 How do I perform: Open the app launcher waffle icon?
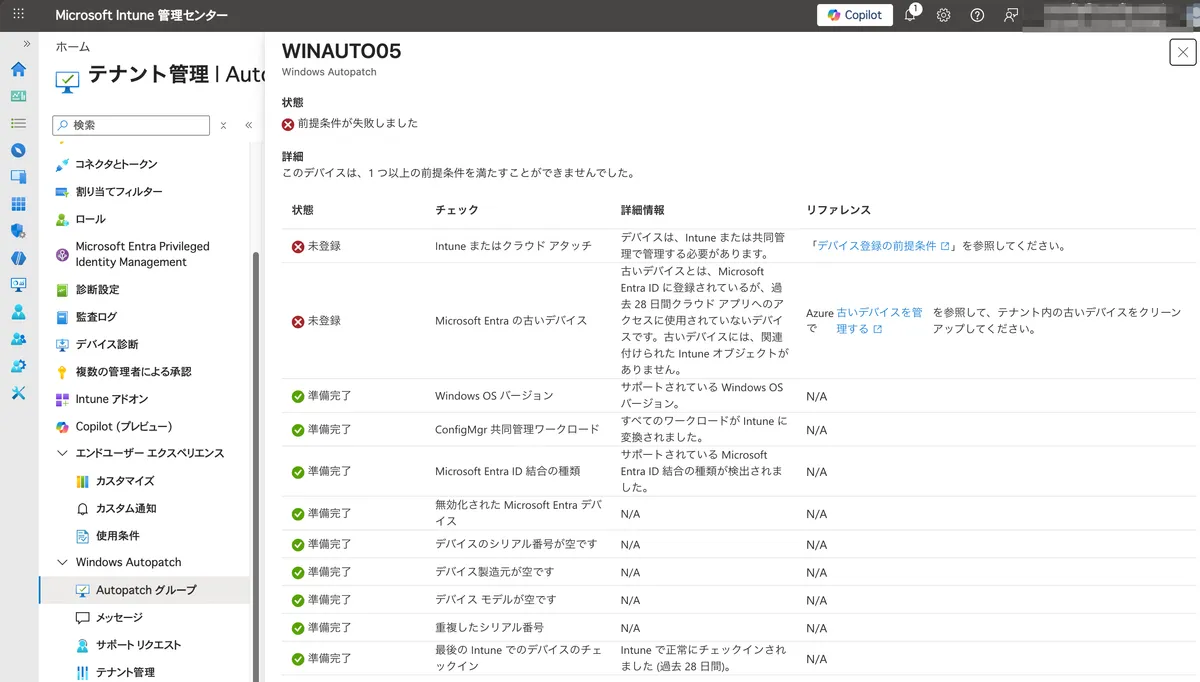(18, 15)
